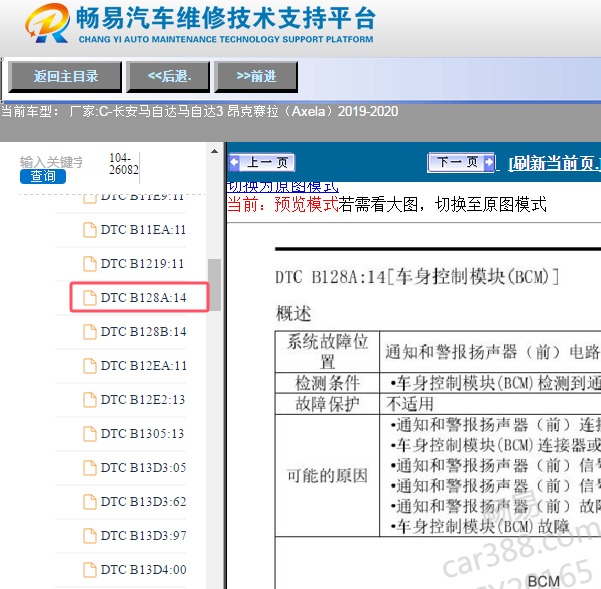Click document icon beside DTC B128B:14
Viewport: 601px width, 589px height.
point(90,332)
